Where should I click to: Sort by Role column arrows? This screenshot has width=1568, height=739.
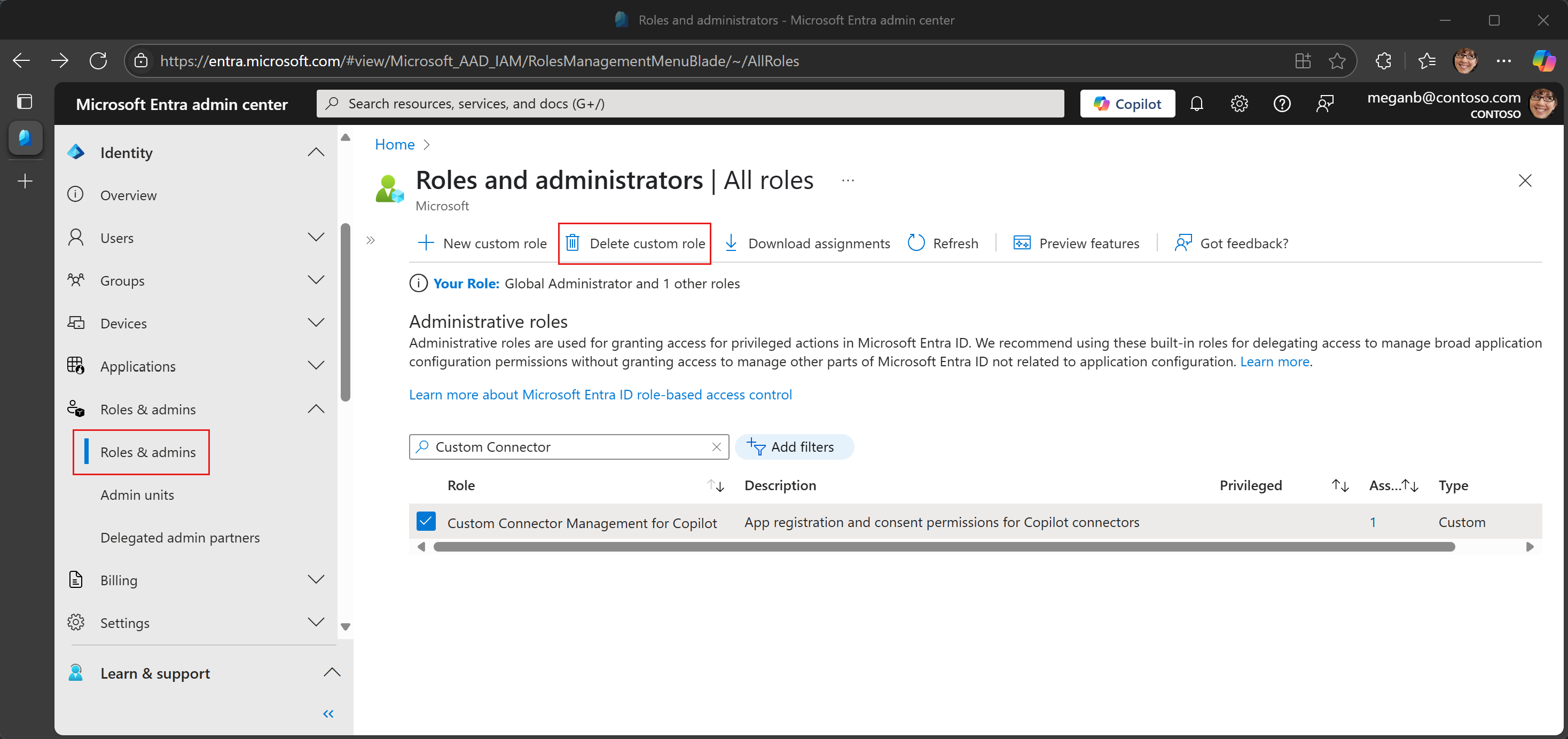[716, 486]
